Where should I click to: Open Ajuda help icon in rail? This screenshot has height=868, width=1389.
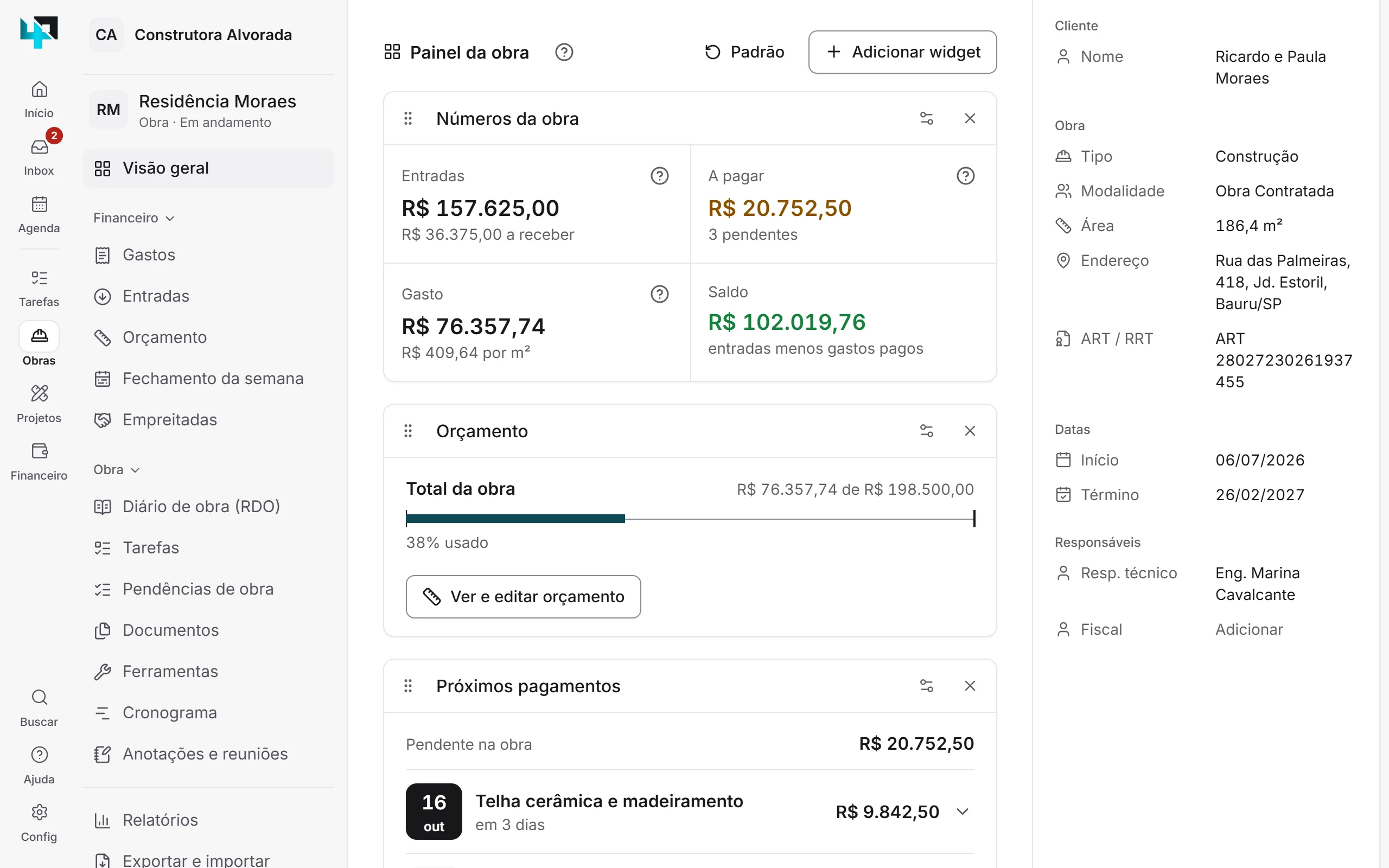(x=39, y=764)
